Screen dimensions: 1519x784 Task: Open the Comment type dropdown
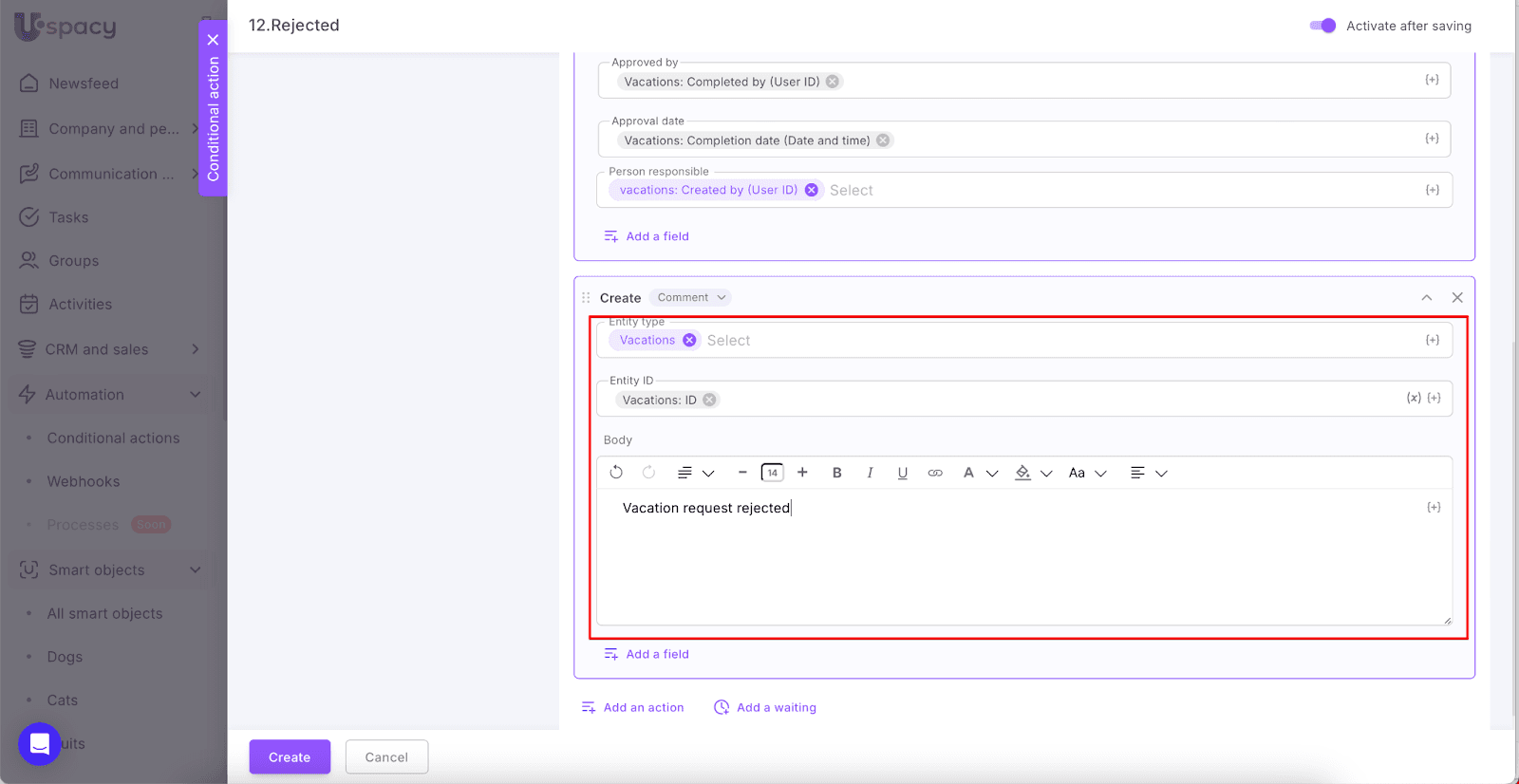pyautogui.click(x=692, y=298)
